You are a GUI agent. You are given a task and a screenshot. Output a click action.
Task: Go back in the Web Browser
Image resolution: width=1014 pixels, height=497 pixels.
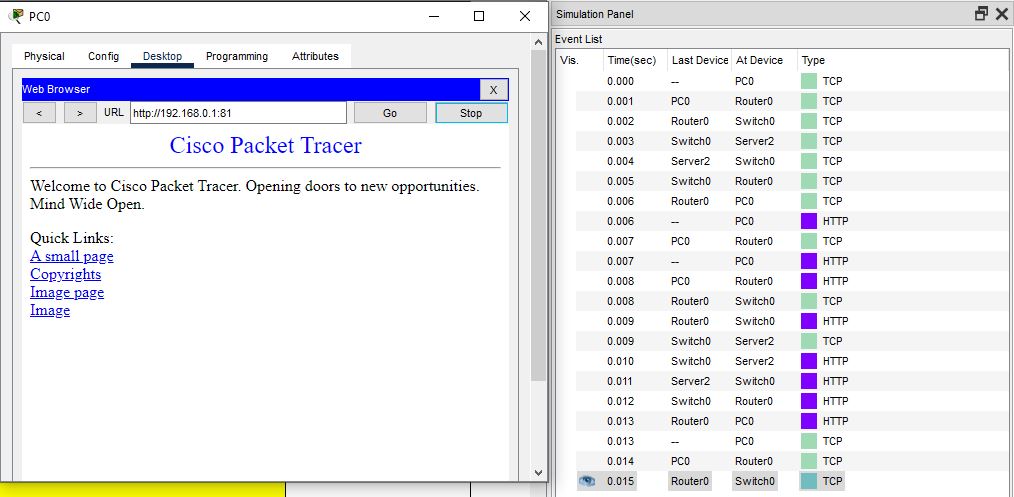pyautogui.click(x=39, y=113)
